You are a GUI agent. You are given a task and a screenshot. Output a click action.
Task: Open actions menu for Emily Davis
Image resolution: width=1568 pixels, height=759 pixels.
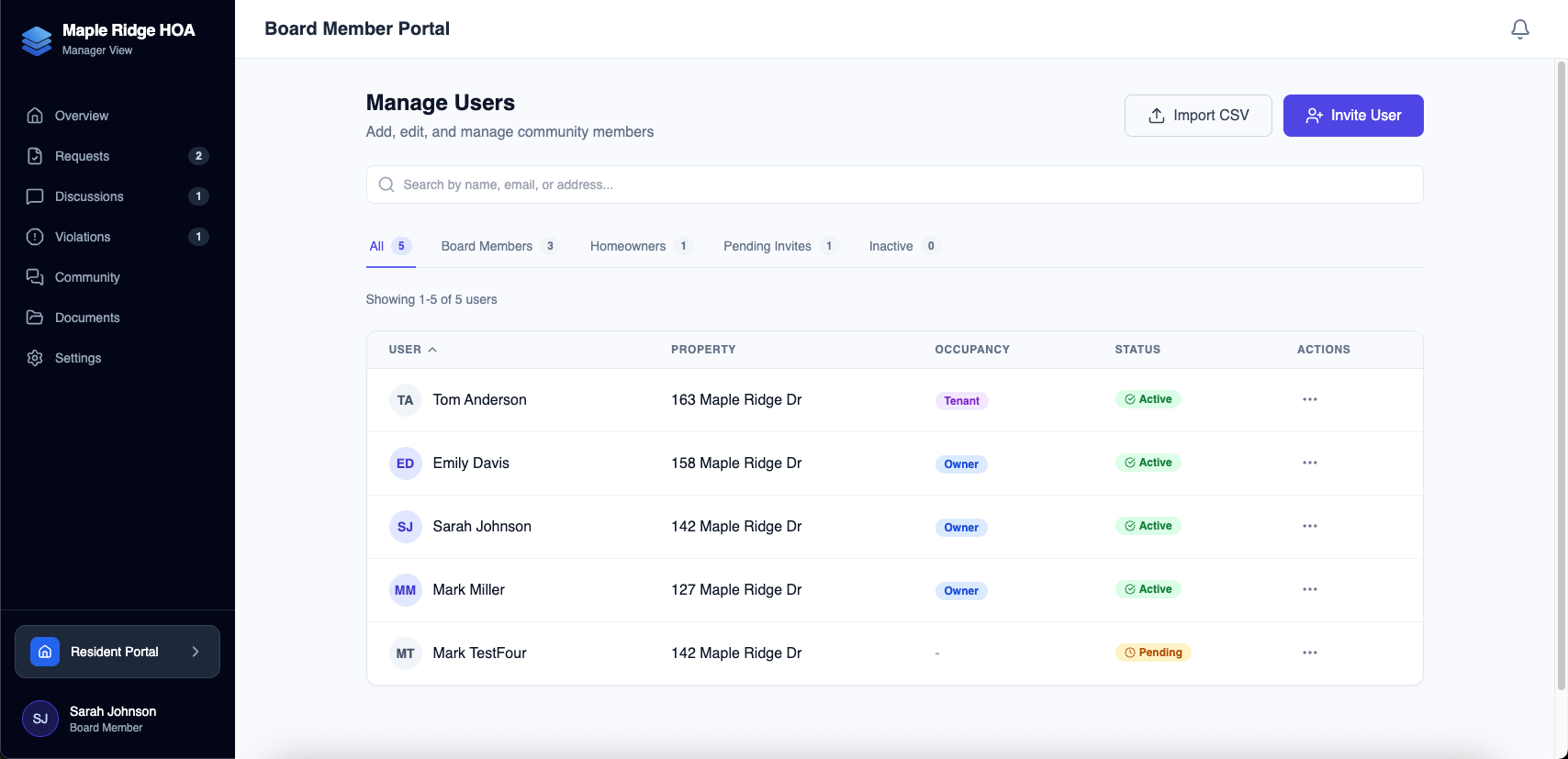1310,463
